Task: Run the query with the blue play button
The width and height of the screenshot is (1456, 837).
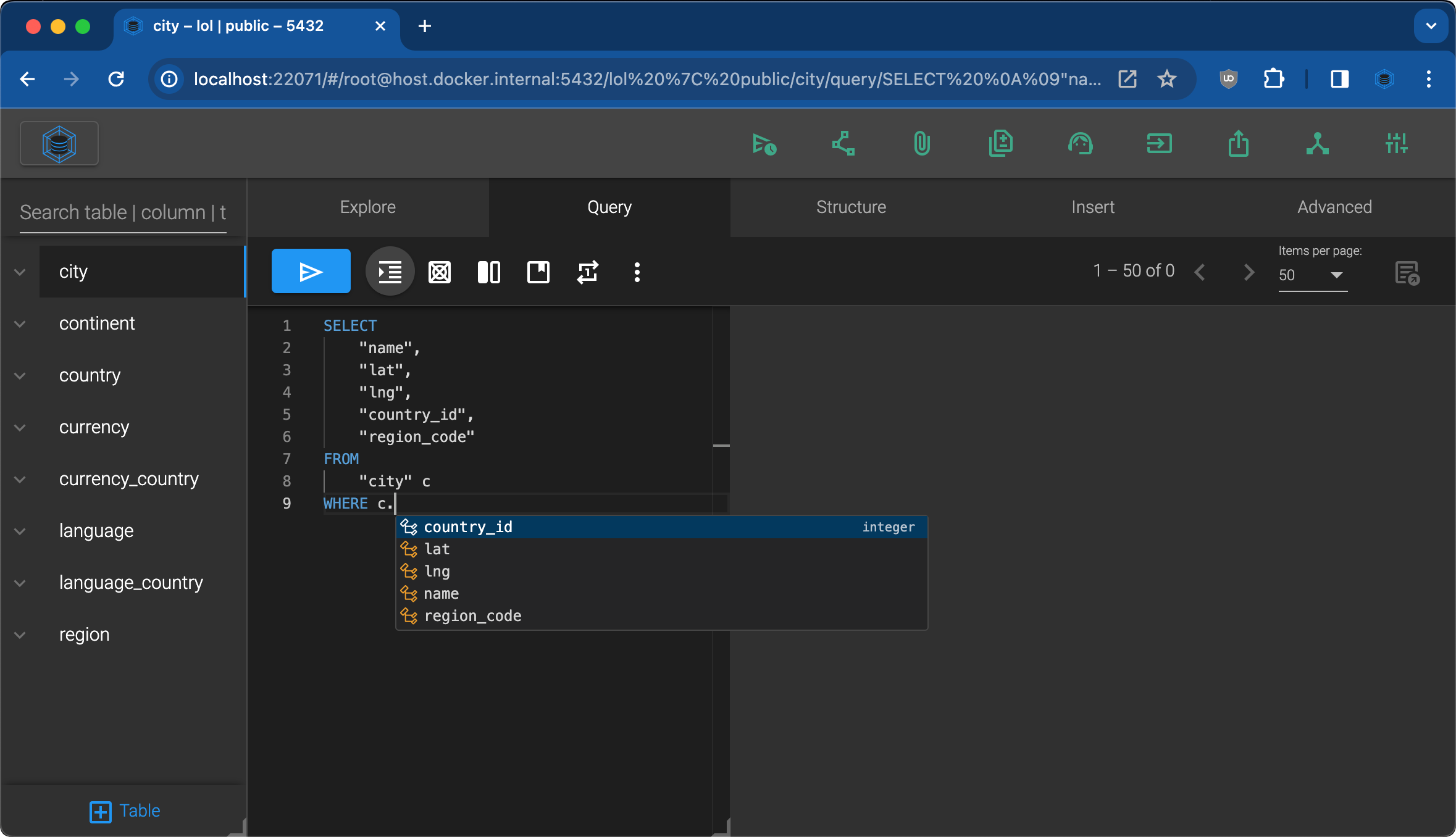Action: (311, 272)
